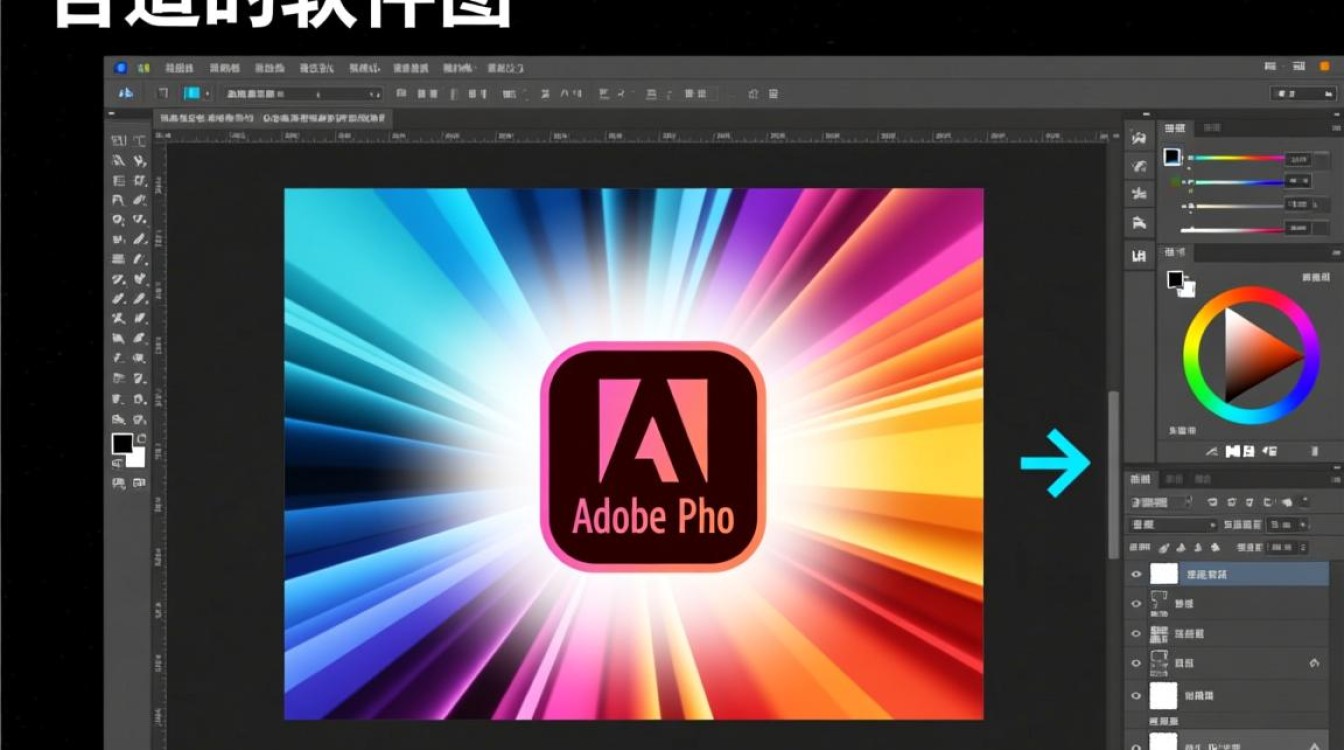The width and height of the screenshot is (1344, 750).
Task: Open the third icon in collapsed panel strip
Action: [1138, 194]
